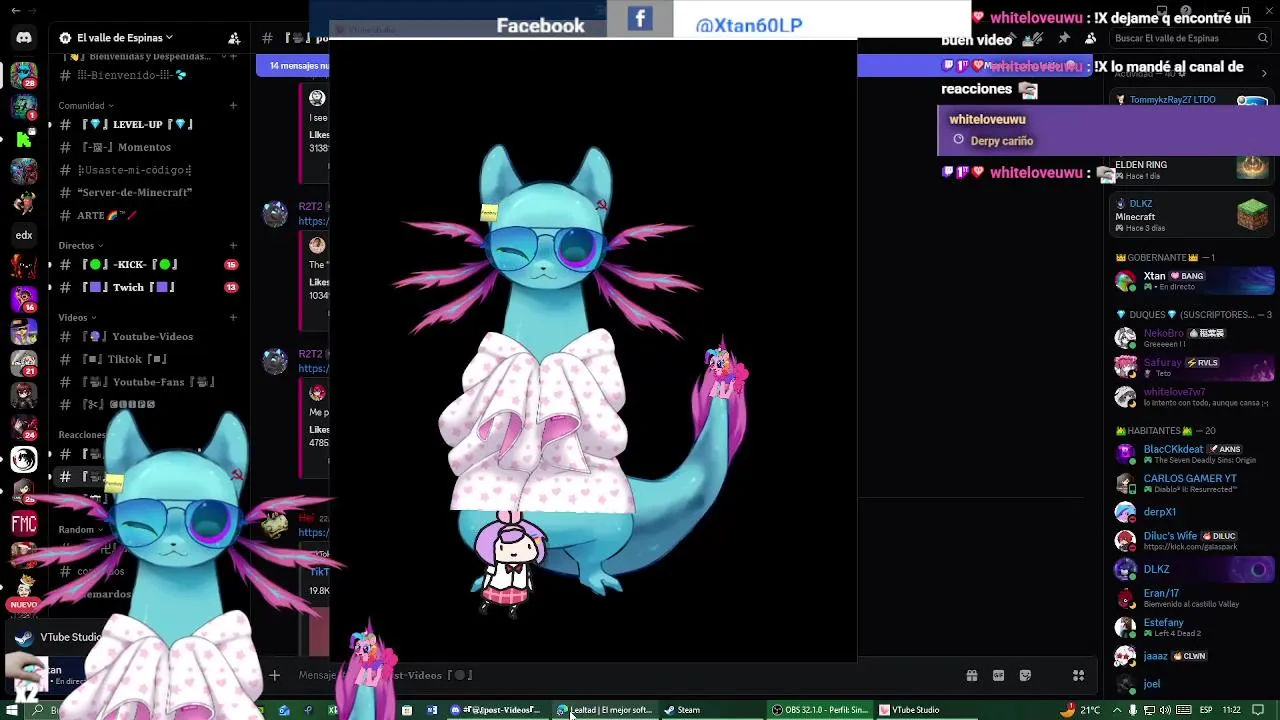This screenshot has height=720, width=1280.
Task: Open ELDEN RING activity card
Action: (x=1191, y=170)
